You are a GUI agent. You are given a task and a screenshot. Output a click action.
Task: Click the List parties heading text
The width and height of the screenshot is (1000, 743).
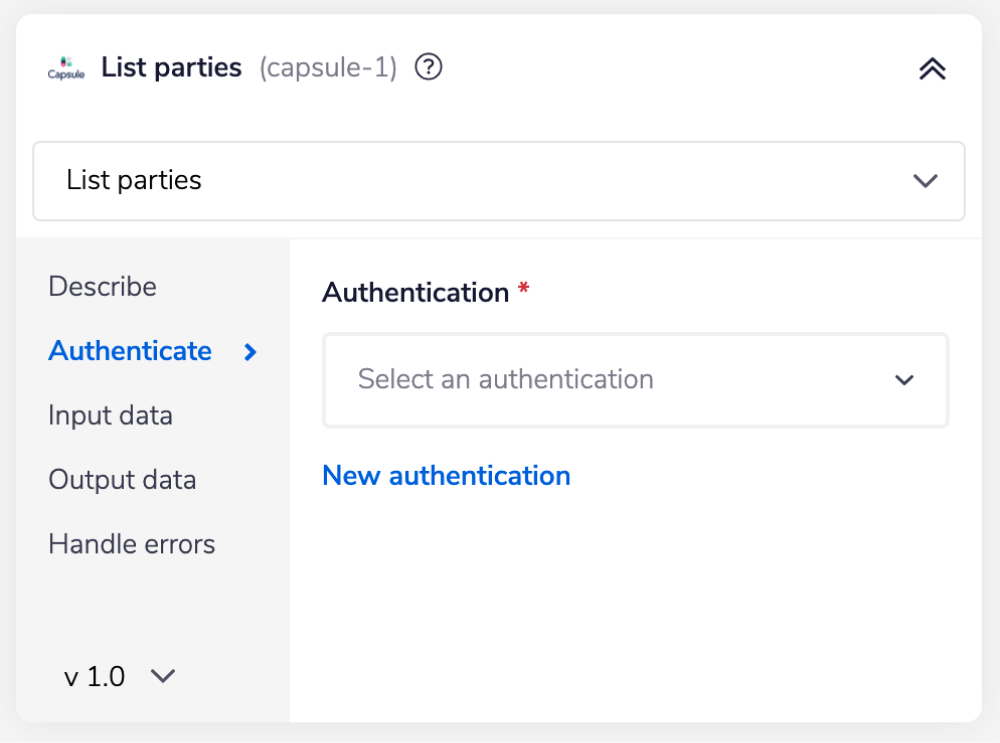coord(171,67)
